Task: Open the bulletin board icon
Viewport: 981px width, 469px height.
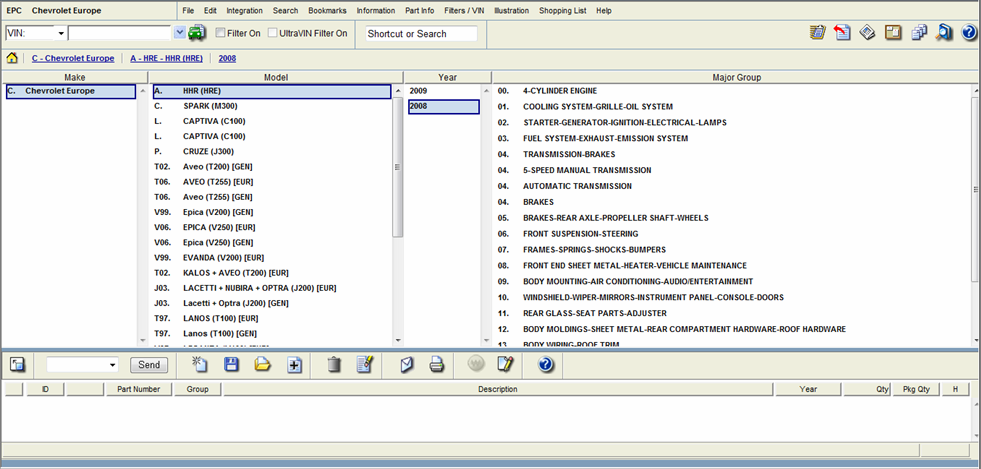Action: [x=893, y=33]
